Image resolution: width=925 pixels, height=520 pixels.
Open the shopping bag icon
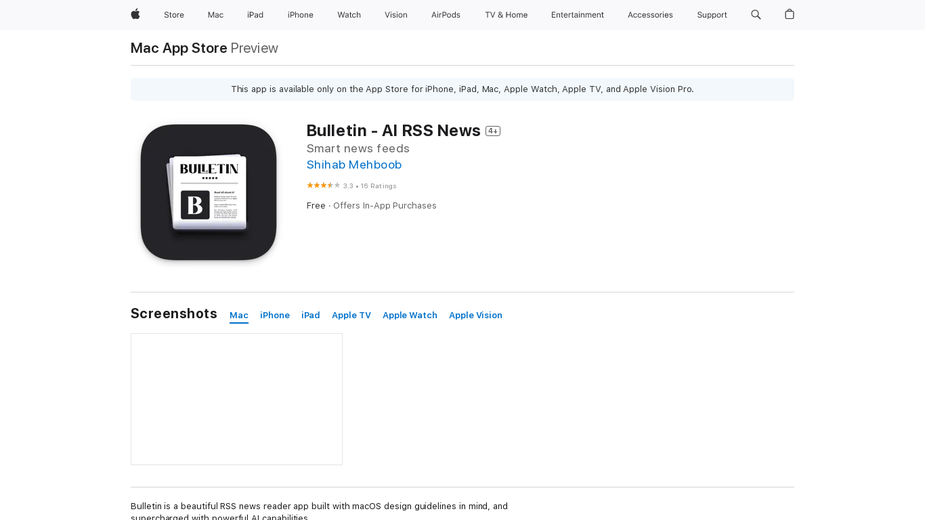point(789,14)
